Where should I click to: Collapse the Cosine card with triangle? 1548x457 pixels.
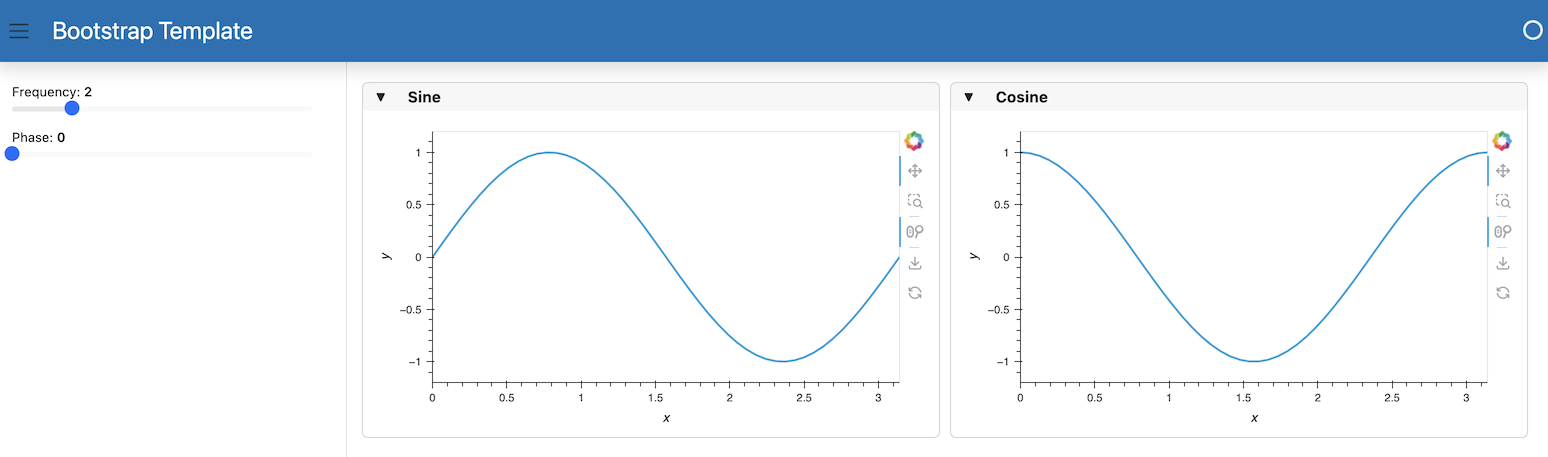tap(968, 97)
